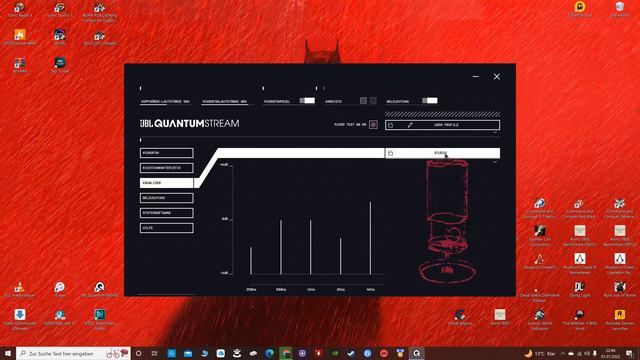Toggle the Mikrofonpegel switch
The height and width of the screenshot is (360, 640).
[307, 100]
